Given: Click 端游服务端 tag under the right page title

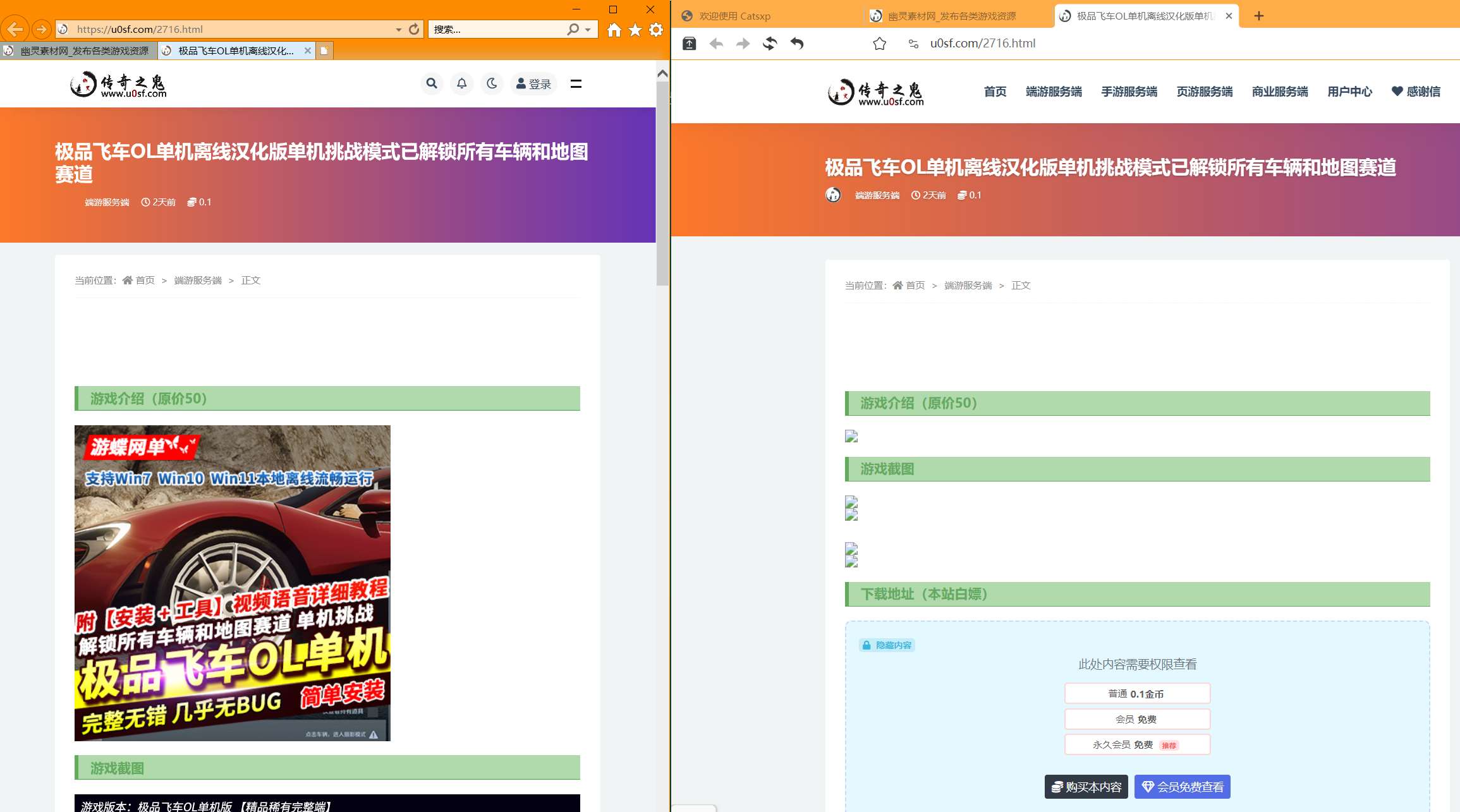Looking at the screenshot, I should (x=877, y=195).
